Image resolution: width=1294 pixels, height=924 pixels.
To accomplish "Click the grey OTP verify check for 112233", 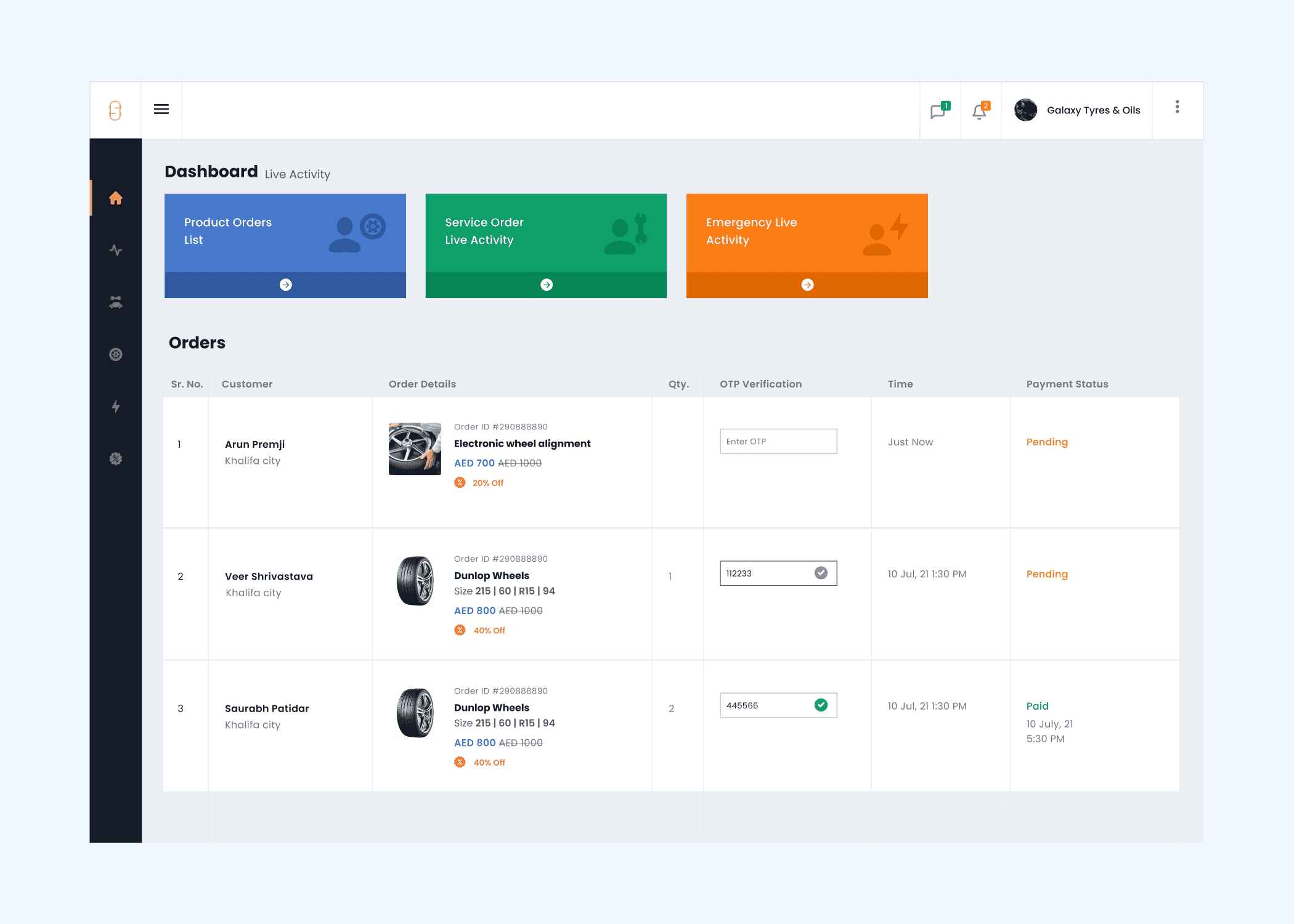I will click(821, 573).
